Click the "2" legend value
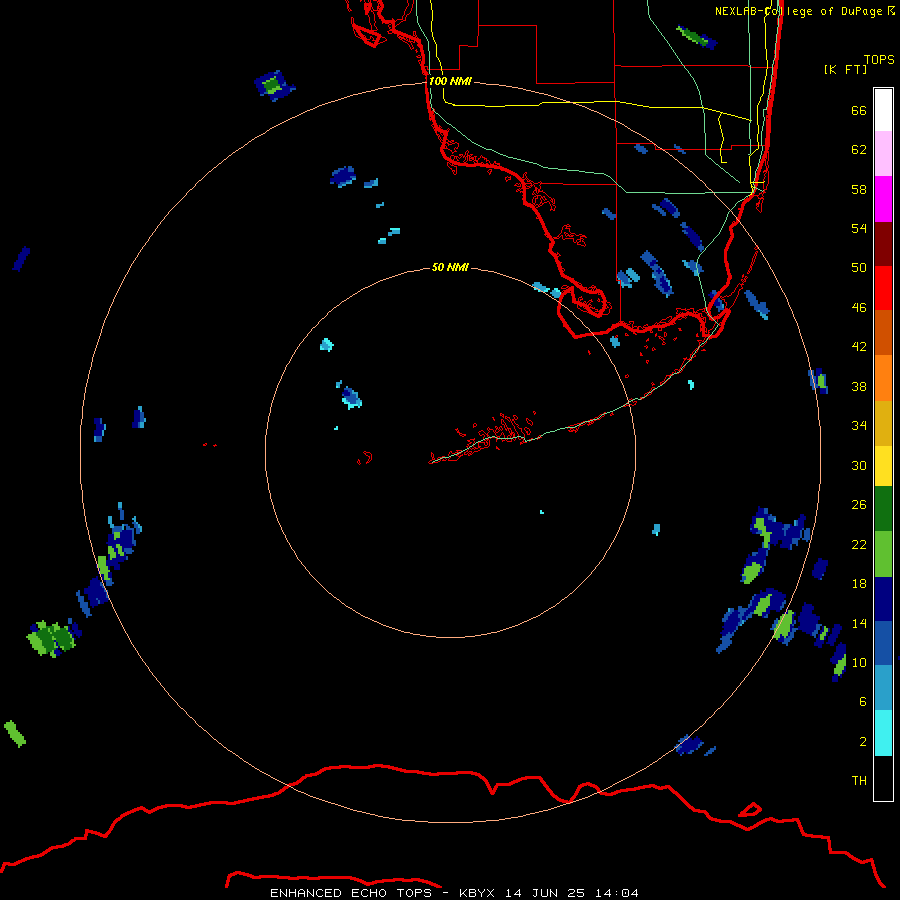The height and width of the screenshot is (900, 900). click(x=863, y=742)
